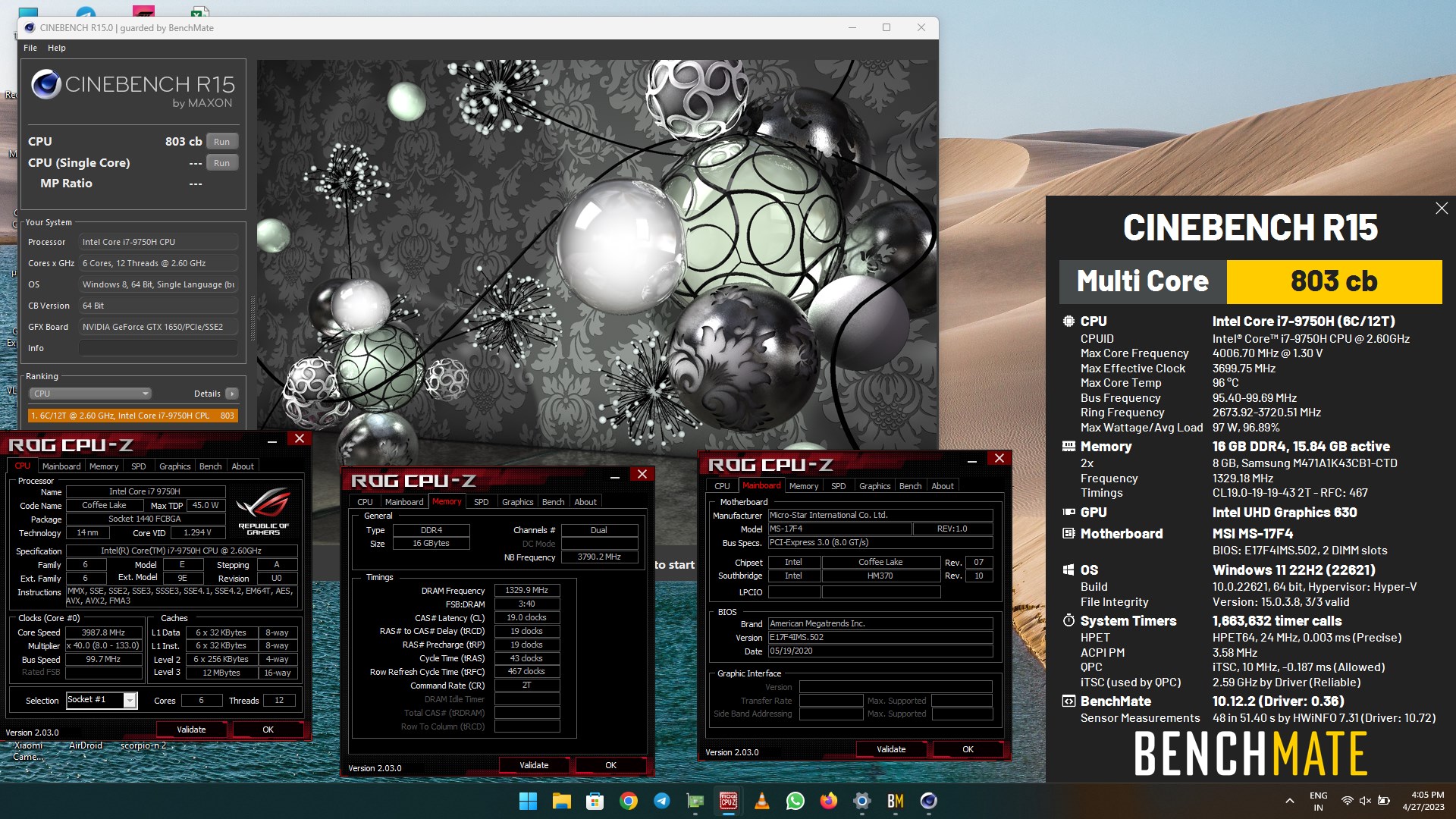Viewport: 1456px width, 819px height.
Task: Run the CPU multi-core benchmark
Action: (x=221, y=142)
